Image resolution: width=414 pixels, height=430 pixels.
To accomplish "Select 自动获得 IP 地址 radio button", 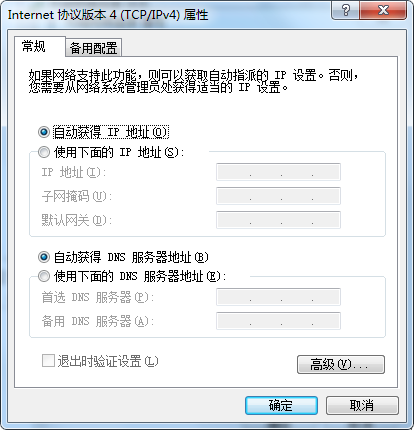I will [44, 132].
